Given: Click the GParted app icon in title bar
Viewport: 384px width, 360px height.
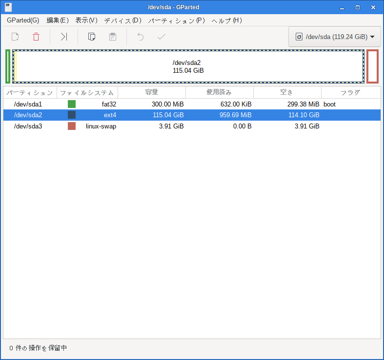Looking at the screenshot, I should tap(9, 7).
